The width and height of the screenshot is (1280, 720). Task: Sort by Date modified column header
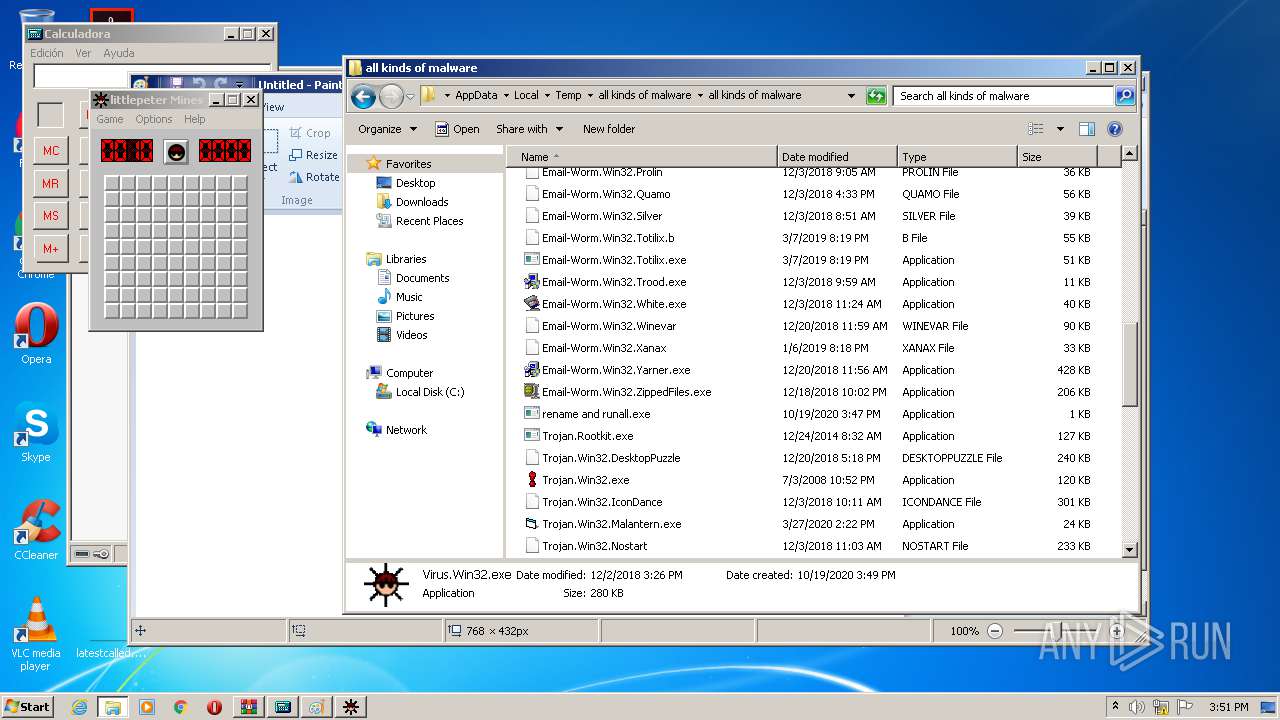836,157
